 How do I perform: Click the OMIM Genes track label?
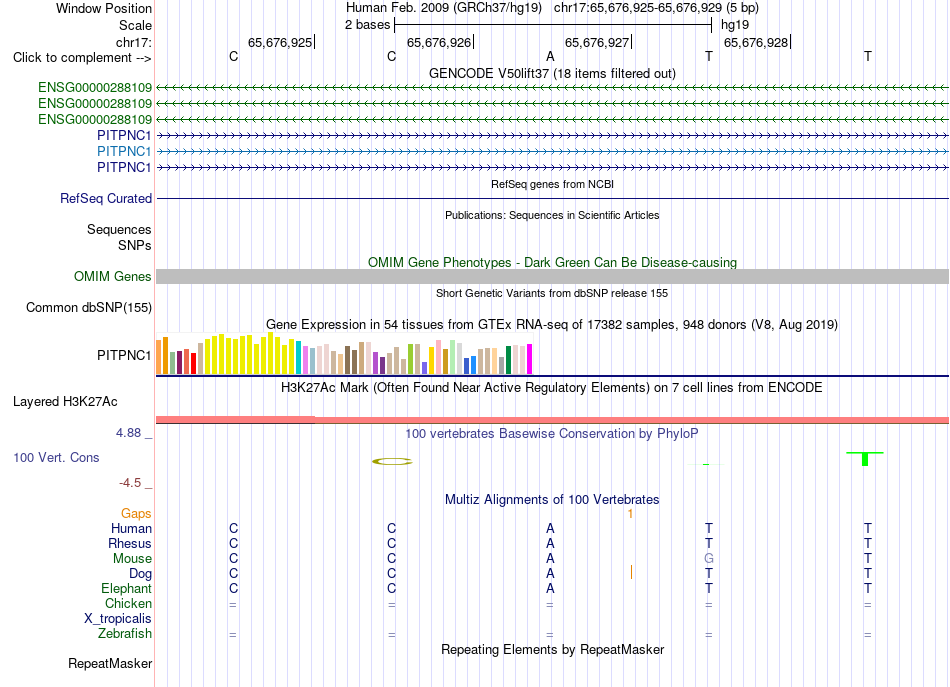pyautogui.click(x=112, y=276)
